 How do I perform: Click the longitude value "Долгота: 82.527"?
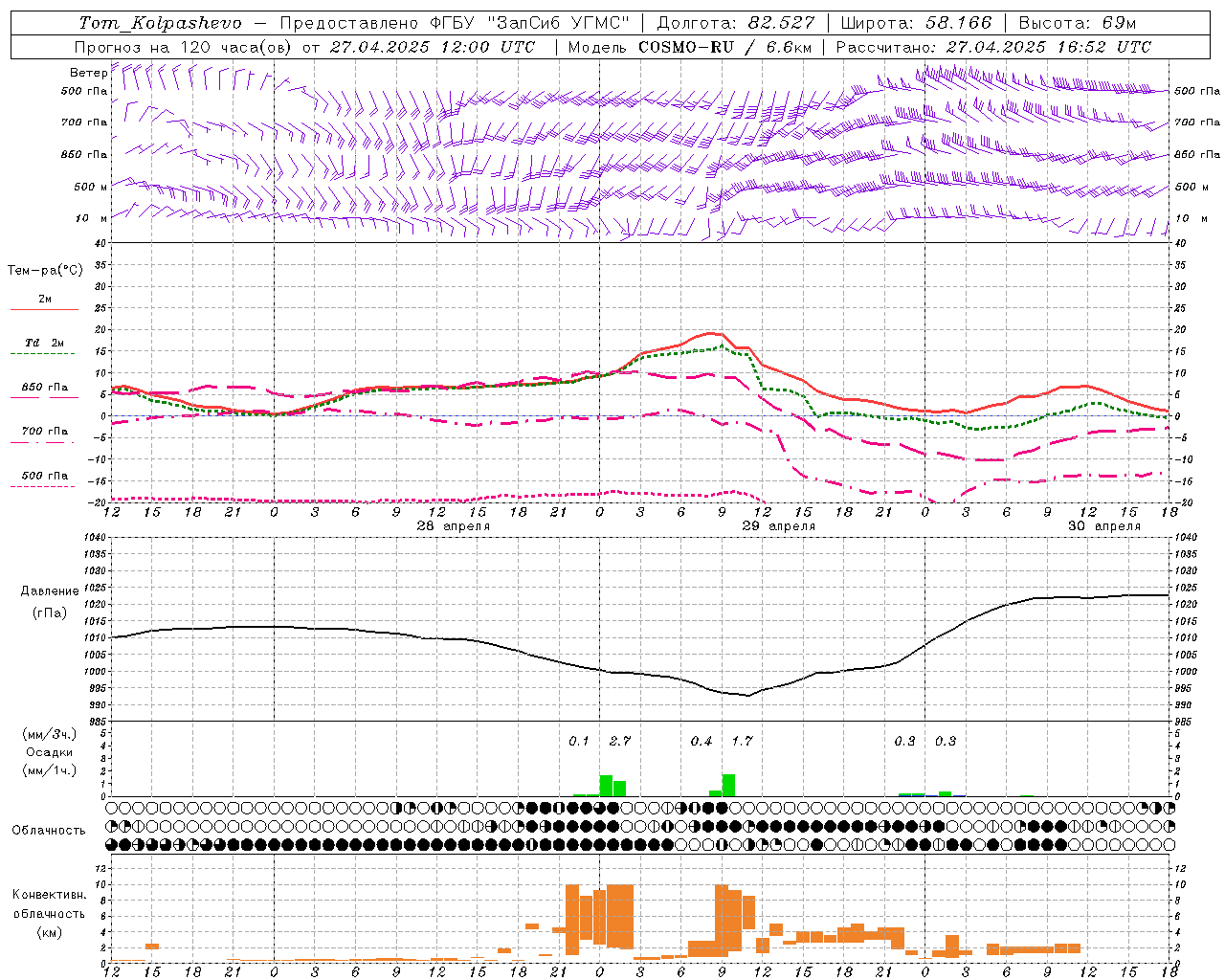click(737, 23)
